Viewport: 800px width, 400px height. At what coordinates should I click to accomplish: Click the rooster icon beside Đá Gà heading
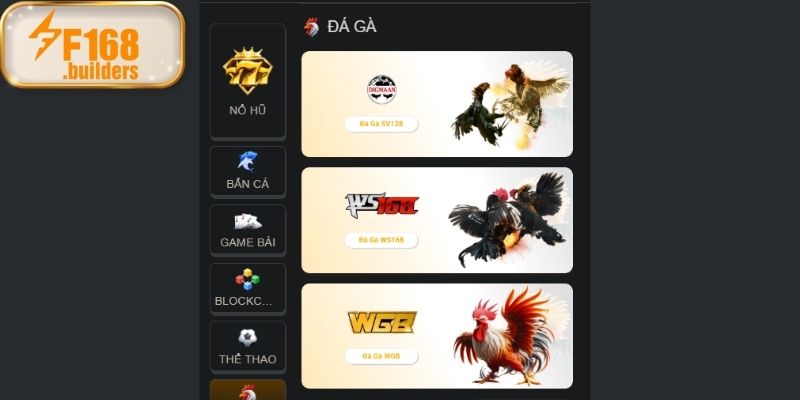(x=311, y=27)
